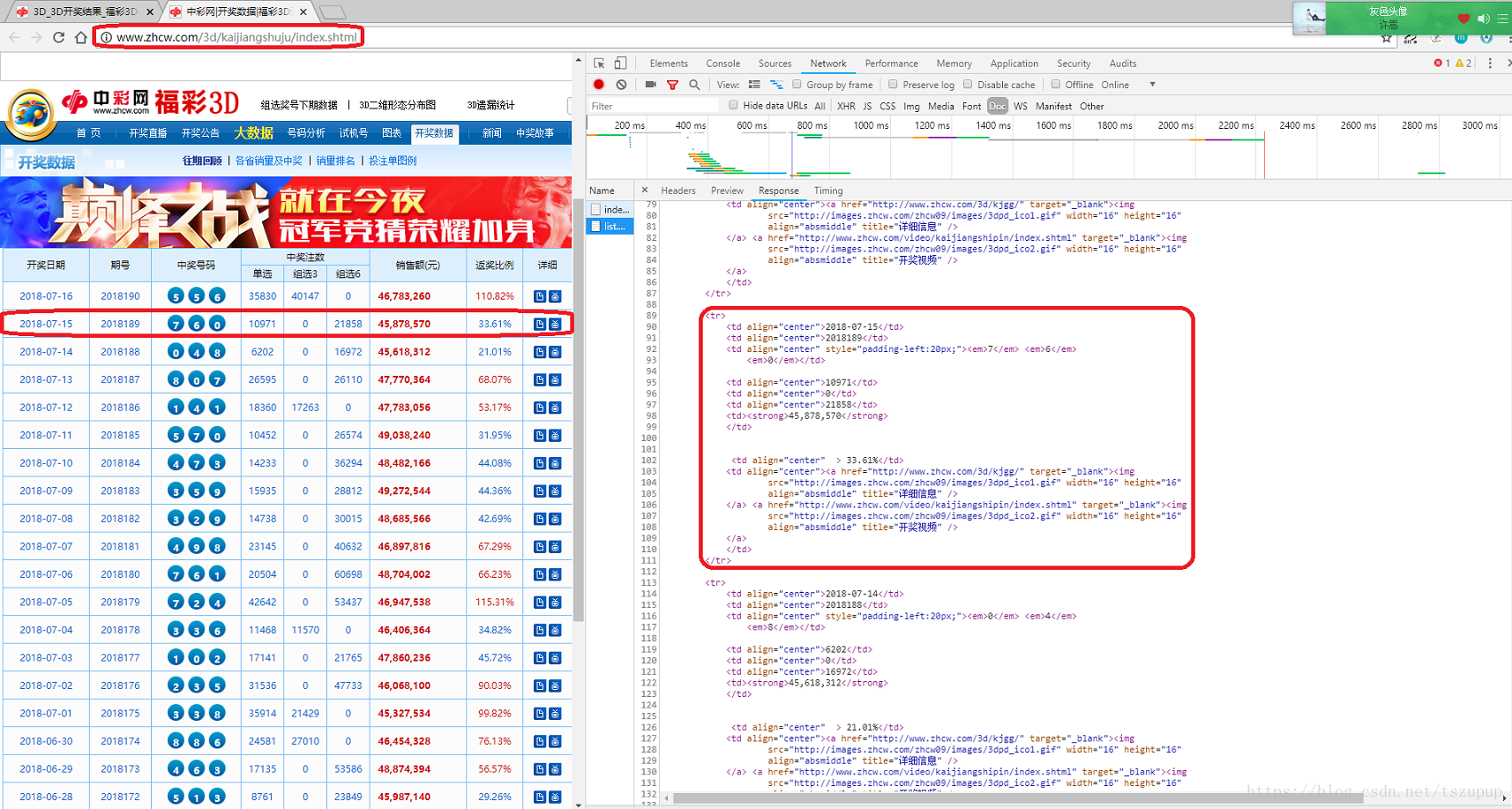Open video icon for draw 2018180

(x=556, y=574)
